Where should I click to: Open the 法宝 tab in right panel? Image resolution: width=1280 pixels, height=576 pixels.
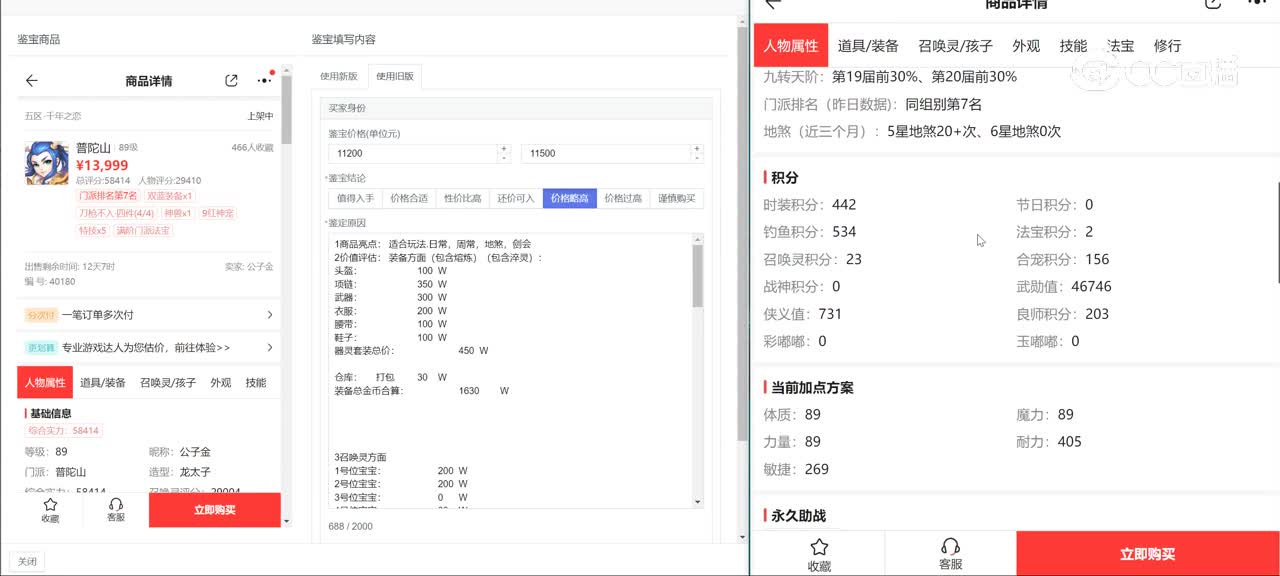tap(1120, 46)
